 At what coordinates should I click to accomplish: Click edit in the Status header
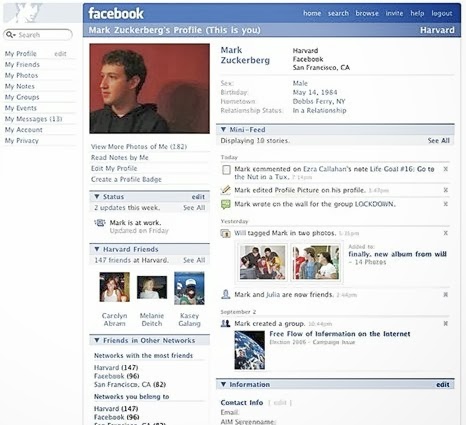point(198,197)
